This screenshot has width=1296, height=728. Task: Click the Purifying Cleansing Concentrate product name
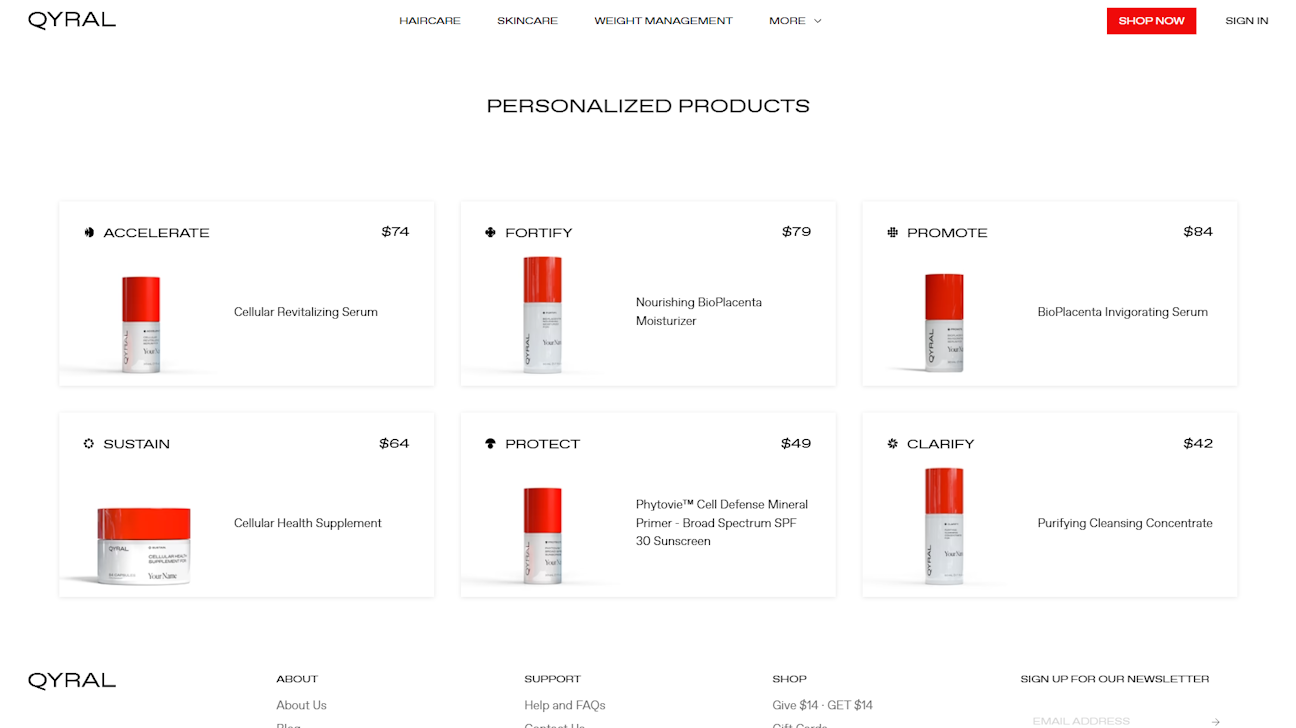pos(1124,523)
